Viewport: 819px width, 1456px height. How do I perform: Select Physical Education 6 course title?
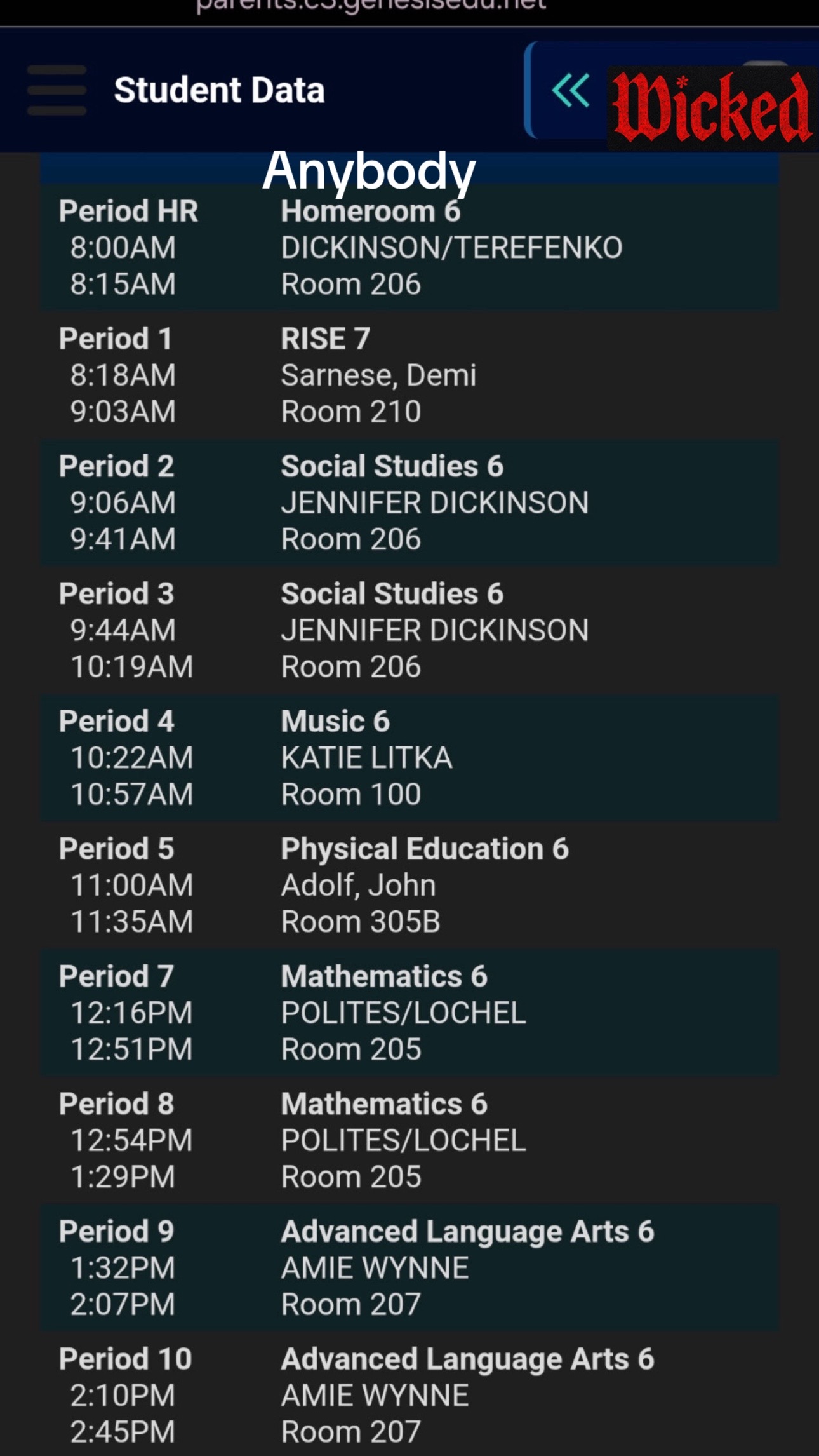point(425,849)
